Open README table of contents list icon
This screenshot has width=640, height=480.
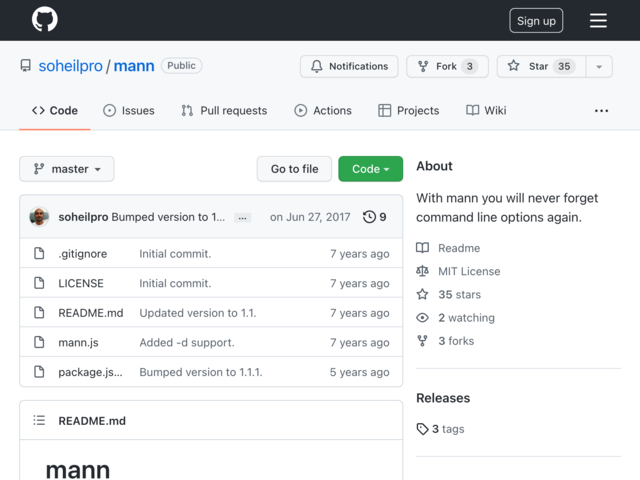(39, 420)
